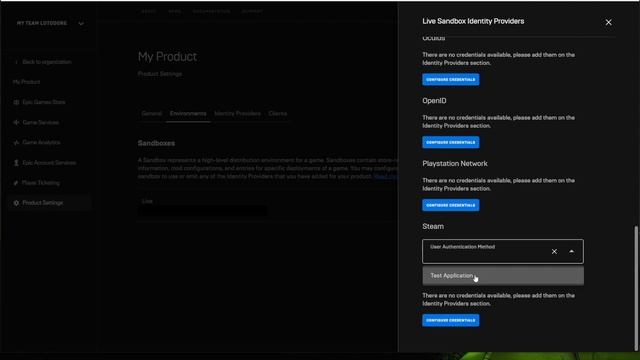The height and width of the screenshot is (360, 640).
Task: Click the OpenID section heading
Action: [434, 101]
